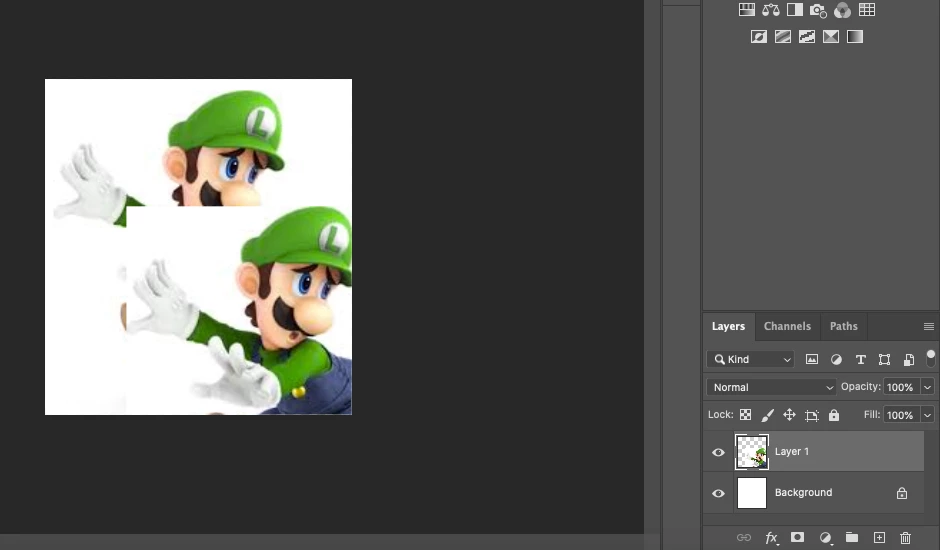
Task: Create a new layer
Action: [x=879, y=537]
